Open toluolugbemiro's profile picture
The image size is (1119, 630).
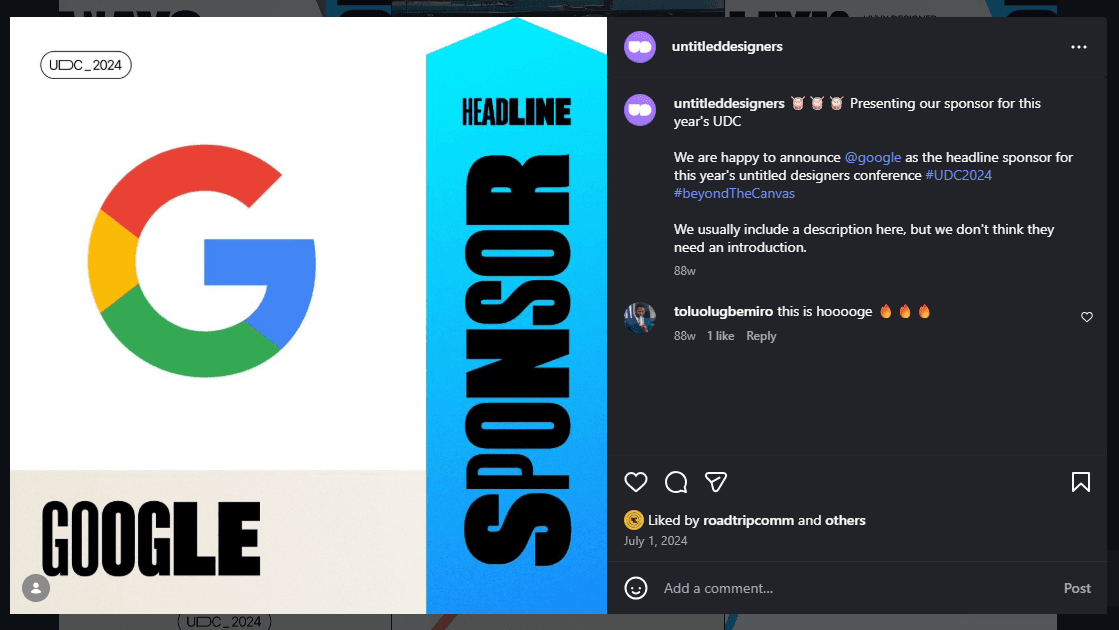tap(640, 317)
